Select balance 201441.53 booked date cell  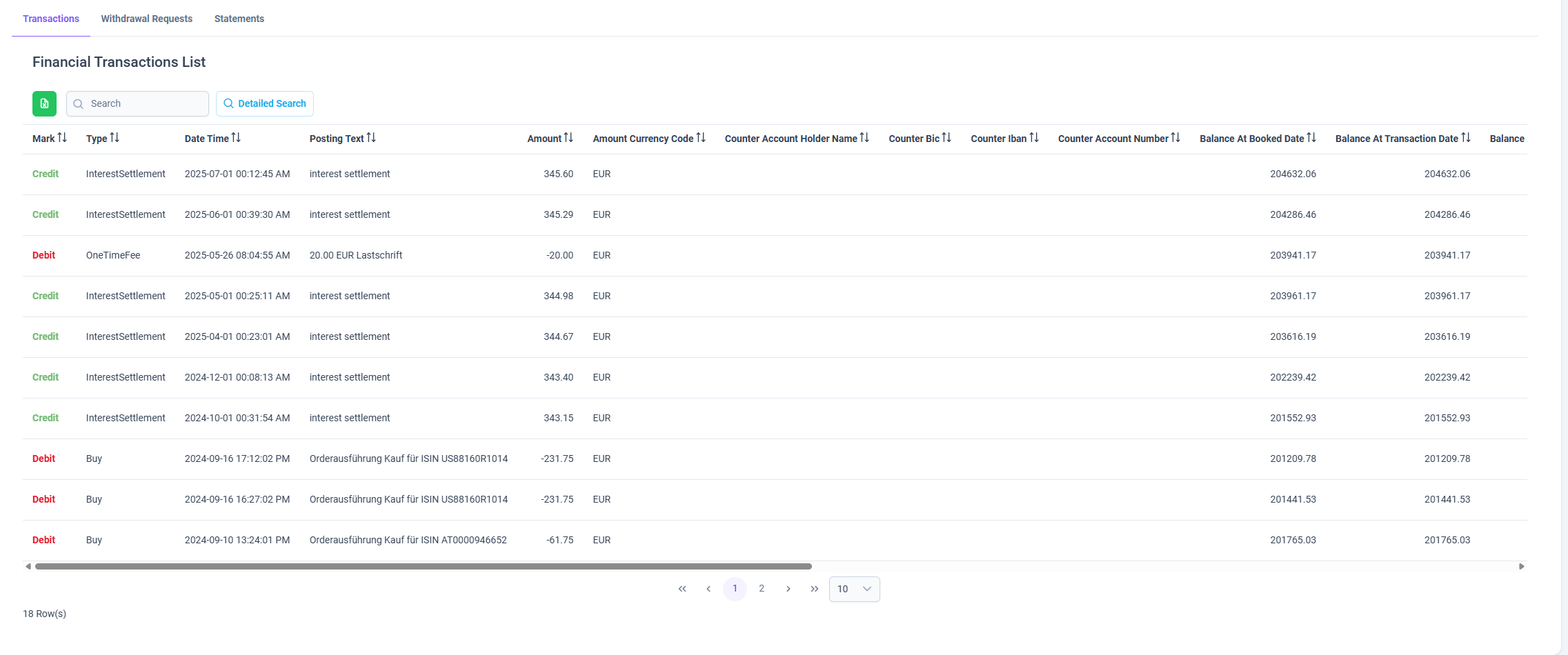[1293, 499]
